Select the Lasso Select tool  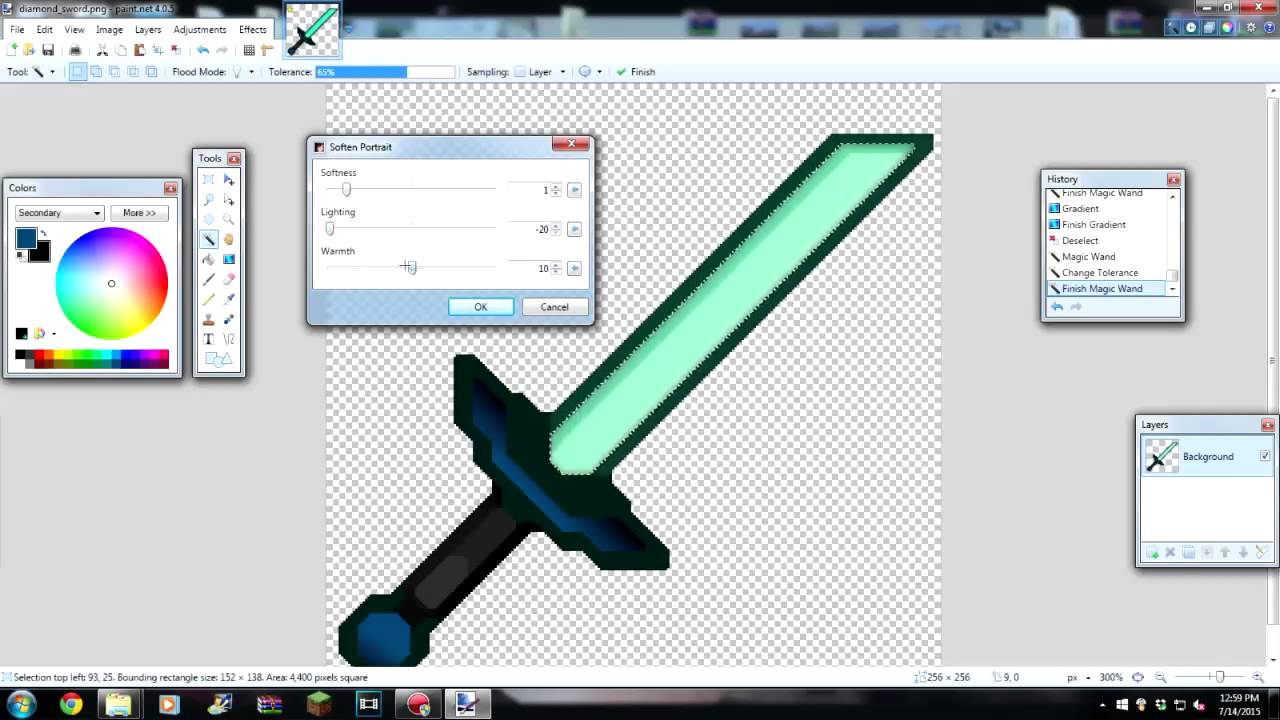[x=208, y=199]
